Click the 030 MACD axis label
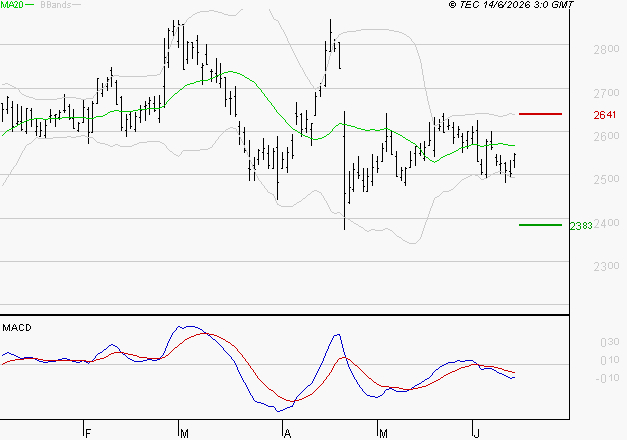The width and height of the screenshot is (627, 440). [x=609, y=342]
